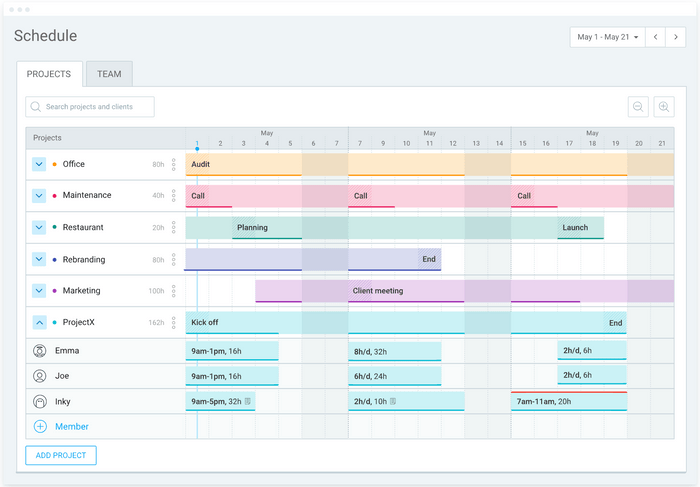Click the Add Project button
700x487 pixels.
pos(61,455)
